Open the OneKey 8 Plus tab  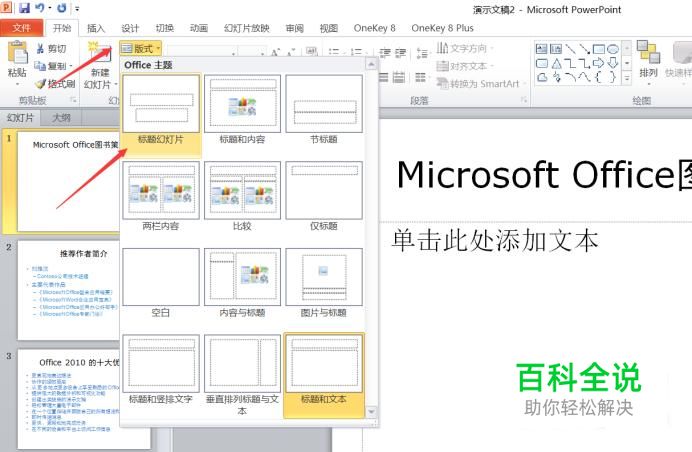point(442,28)
